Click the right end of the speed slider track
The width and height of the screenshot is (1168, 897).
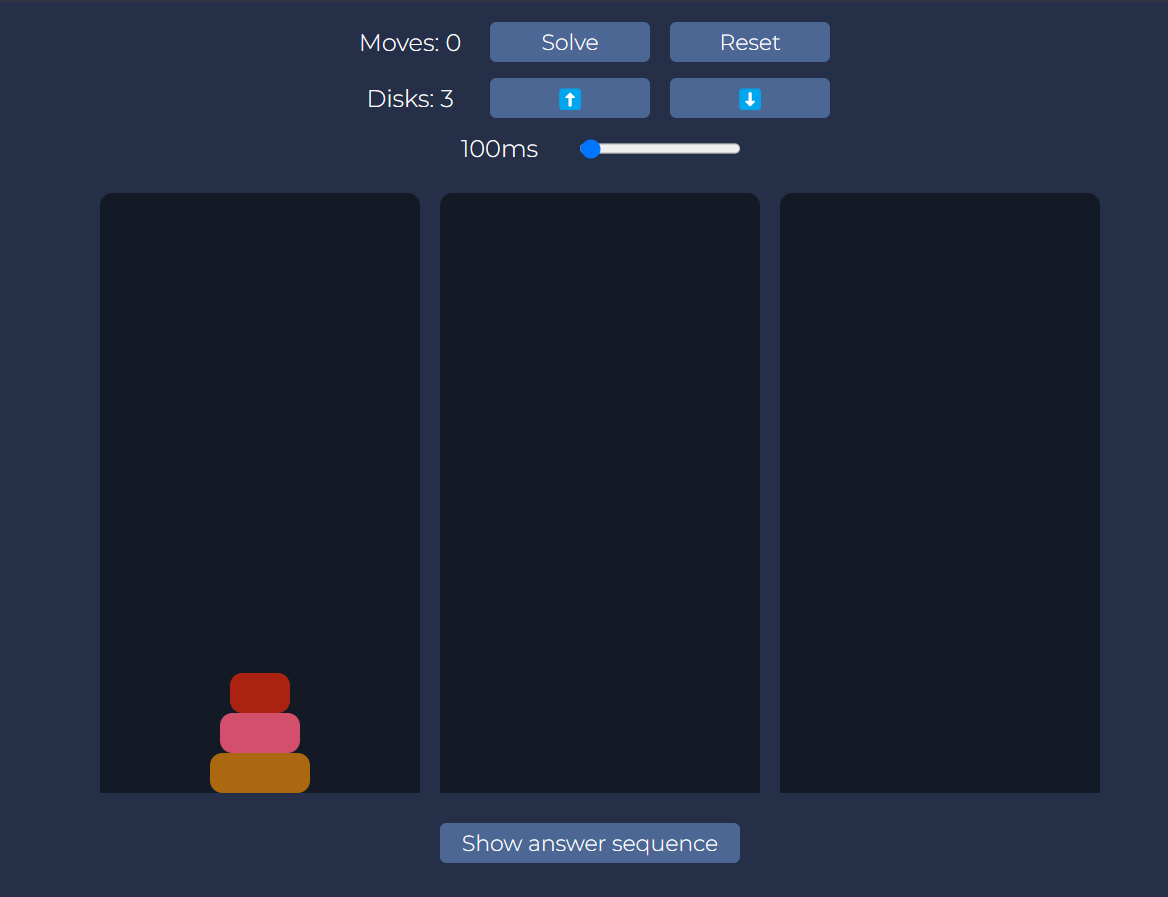[735, 149]
